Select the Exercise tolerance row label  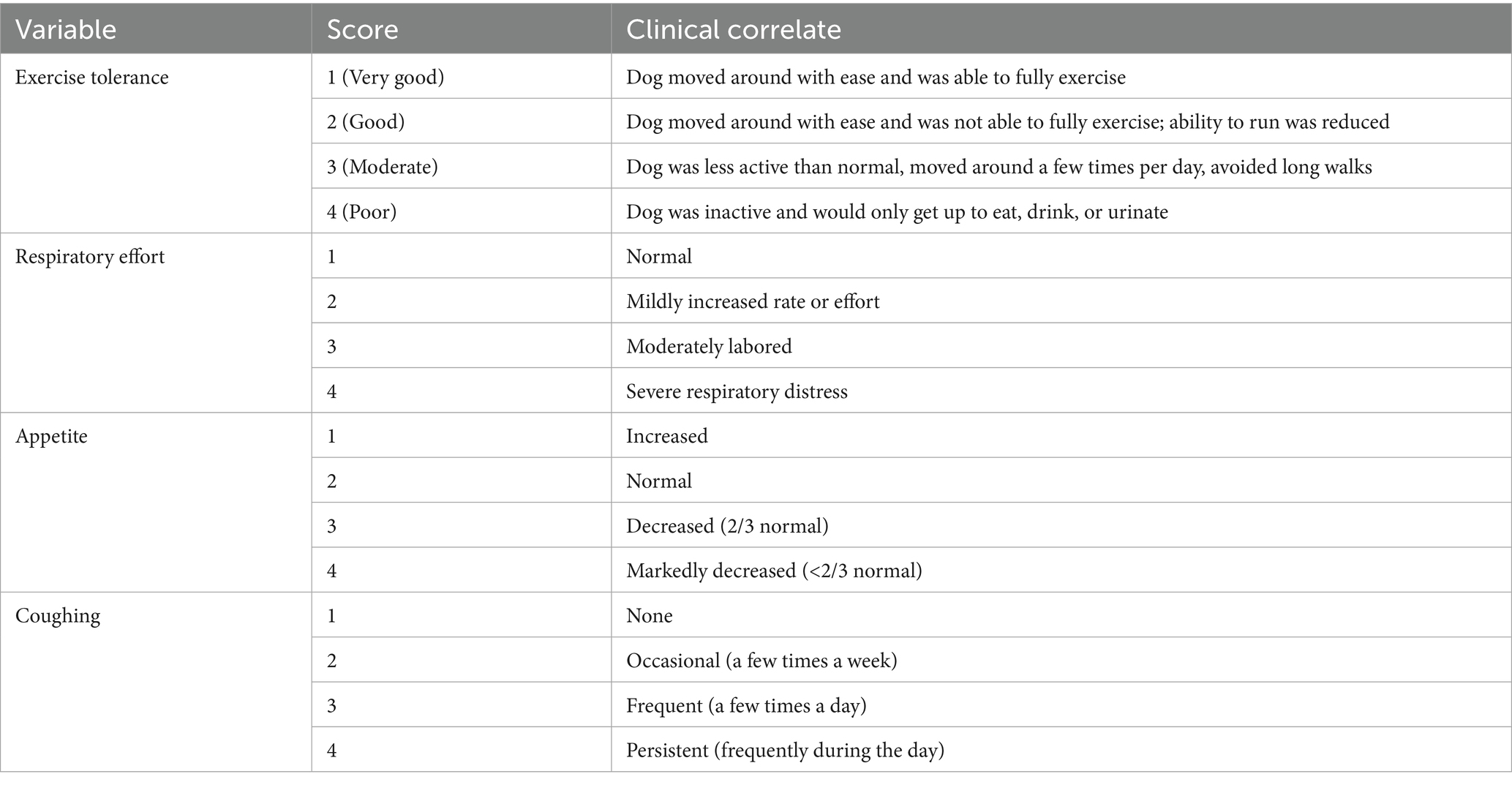91,78
